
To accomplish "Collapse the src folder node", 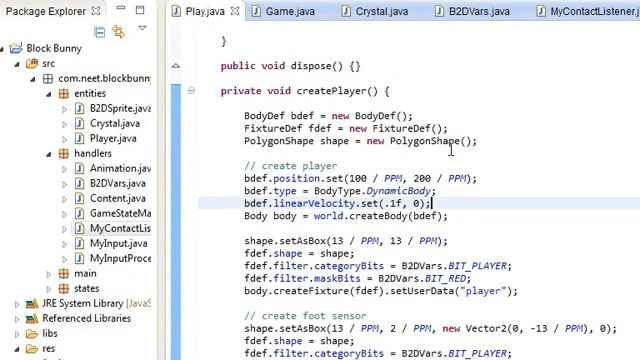I will [17, 64].
